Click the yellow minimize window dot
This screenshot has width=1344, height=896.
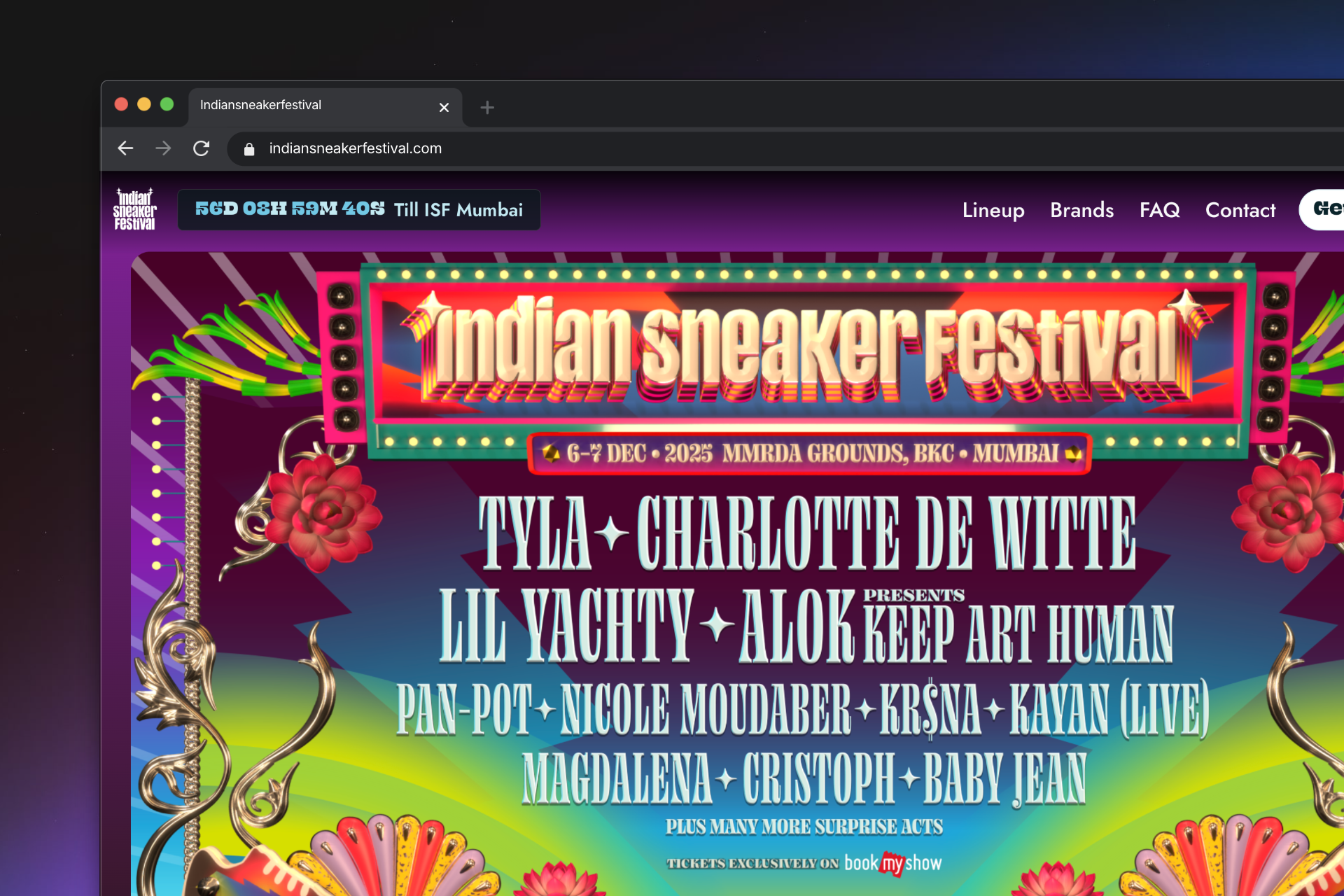(144, 104)
